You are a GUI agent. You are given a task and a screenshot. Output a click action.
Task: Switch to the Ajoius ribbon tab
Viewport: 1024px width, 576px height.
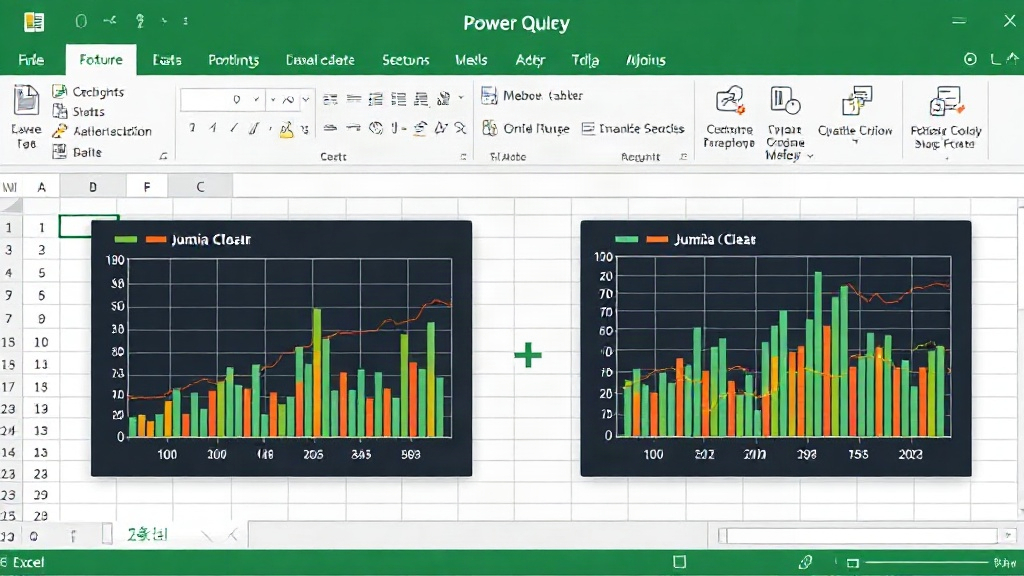click(646, 60)
